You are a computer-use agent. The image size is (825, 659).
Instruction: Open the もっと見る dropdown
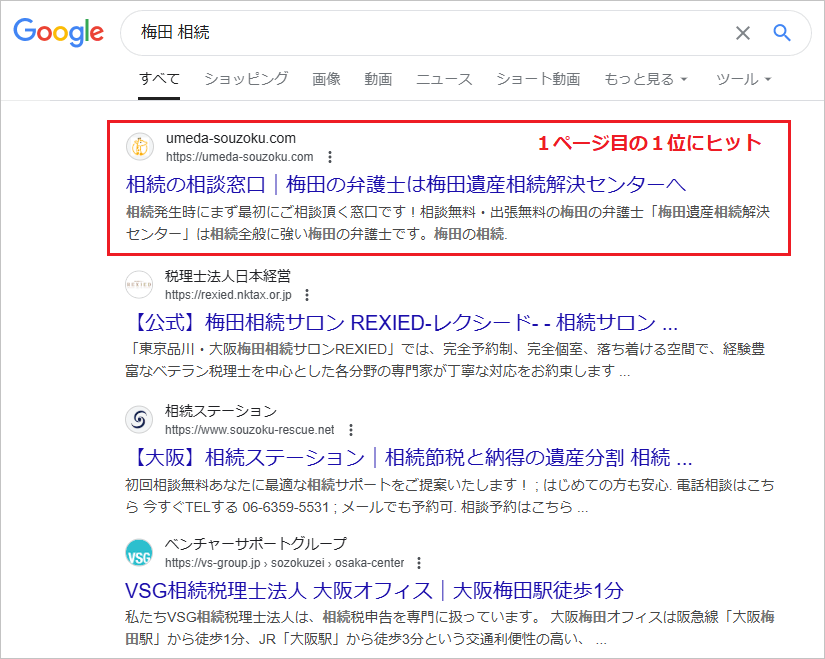645,77
